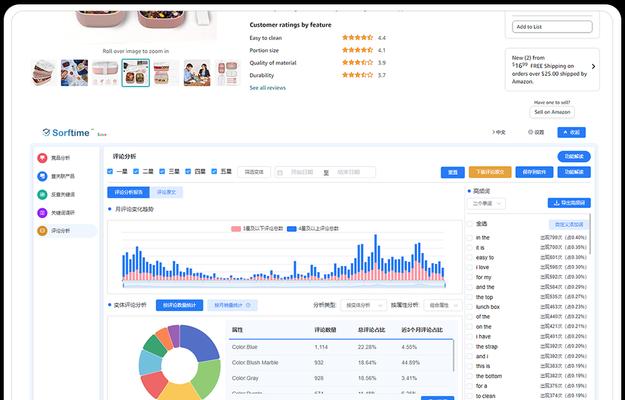
Task: Open the language dropdown in the Sorftime header
Action: [499, 132]
